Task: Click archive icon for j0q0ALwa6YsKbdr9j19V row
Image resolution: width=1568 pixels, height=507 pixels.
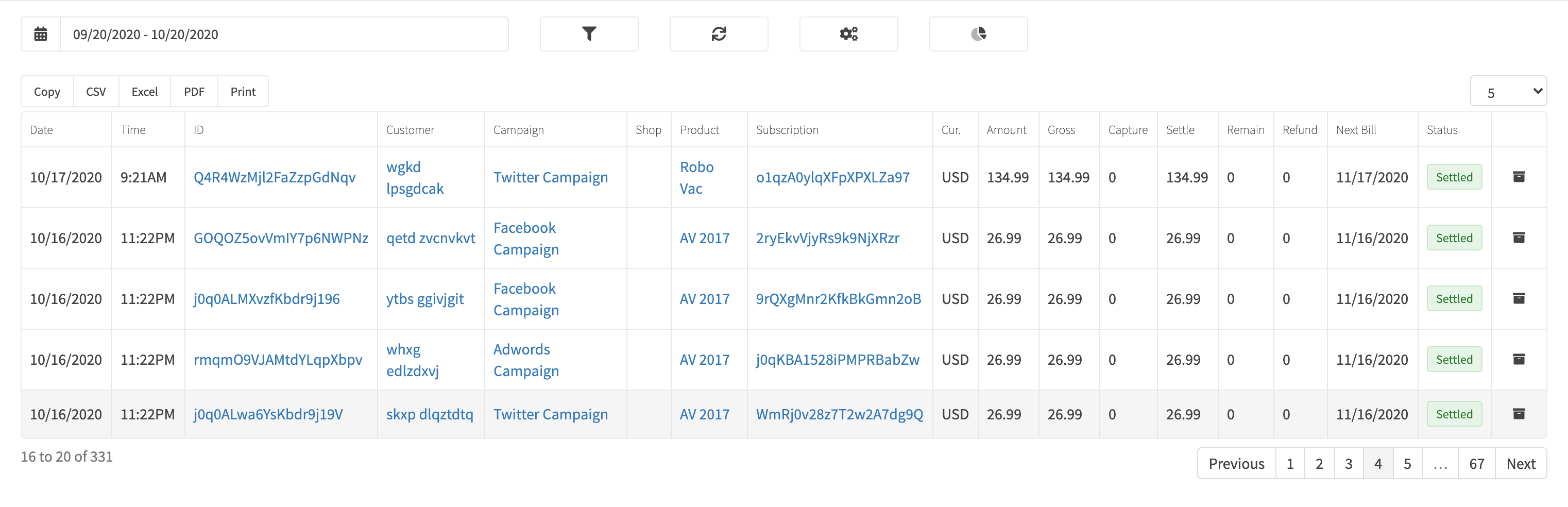Action: coord(1519,414)
